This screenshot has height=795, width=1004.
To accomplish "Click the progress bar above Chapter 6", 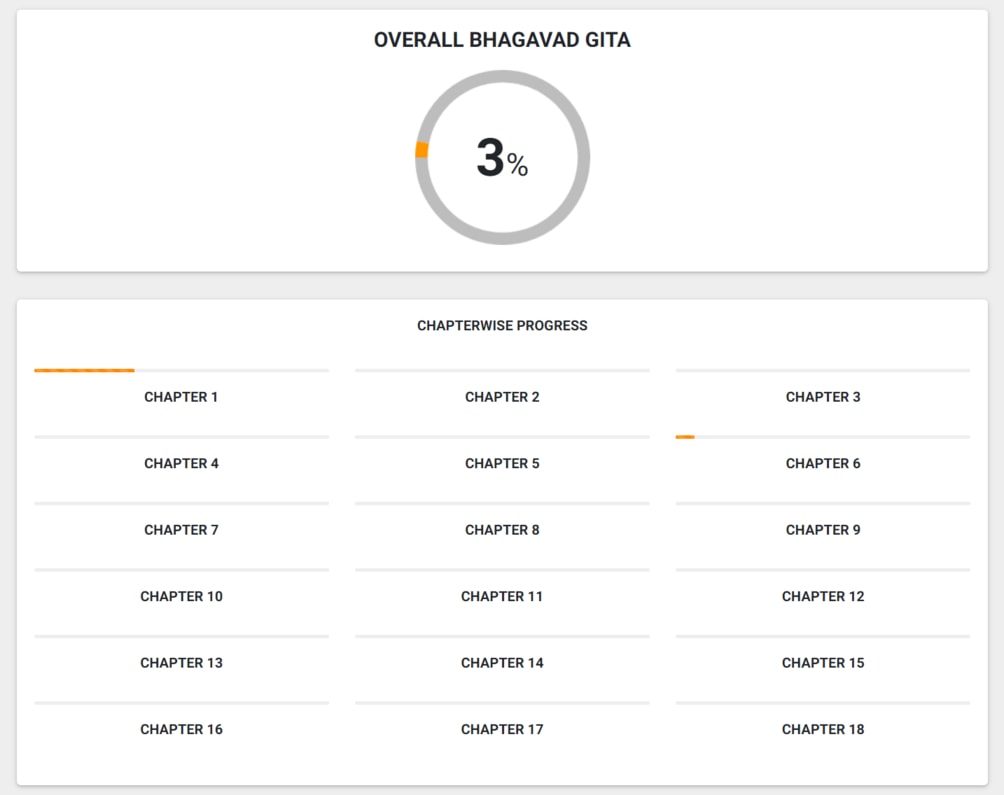I will pos(685,436).
